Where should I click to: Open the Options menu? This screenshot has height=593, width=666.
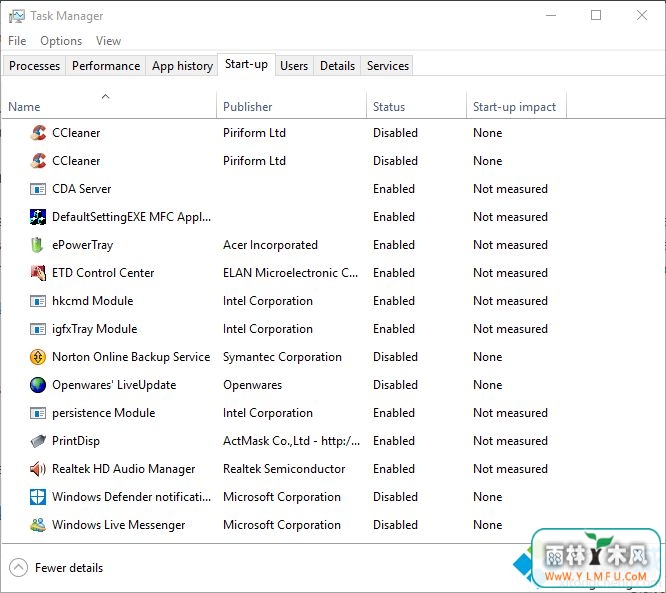(61, 41)
